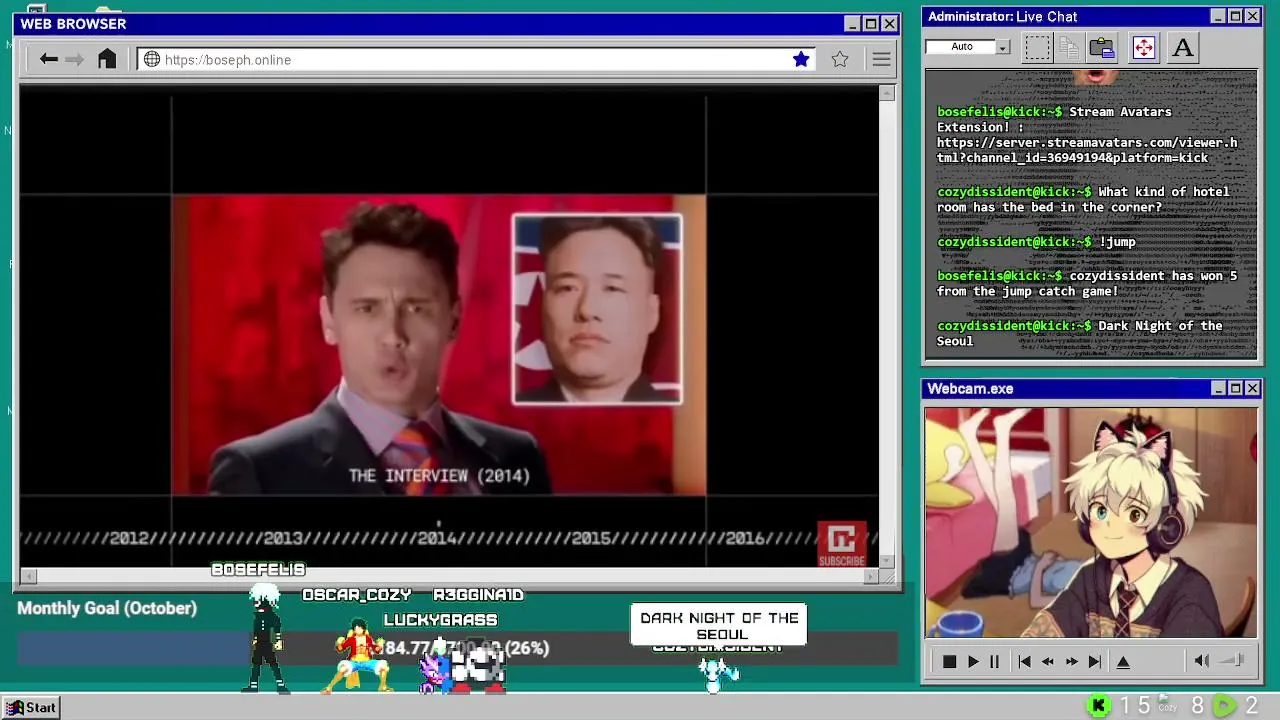Click the R3GGINA1D stream avatar name
The width and height of the screenshot is (1280, 720).
[x=478, y=595]
